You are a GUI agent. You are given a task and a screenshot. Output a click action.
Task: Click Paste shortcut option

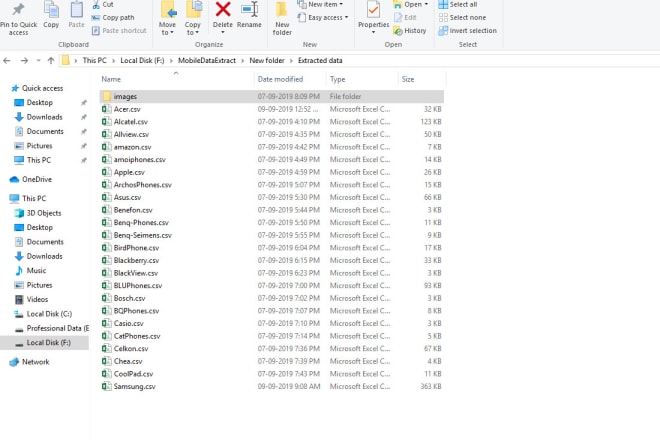coord(119,31)
